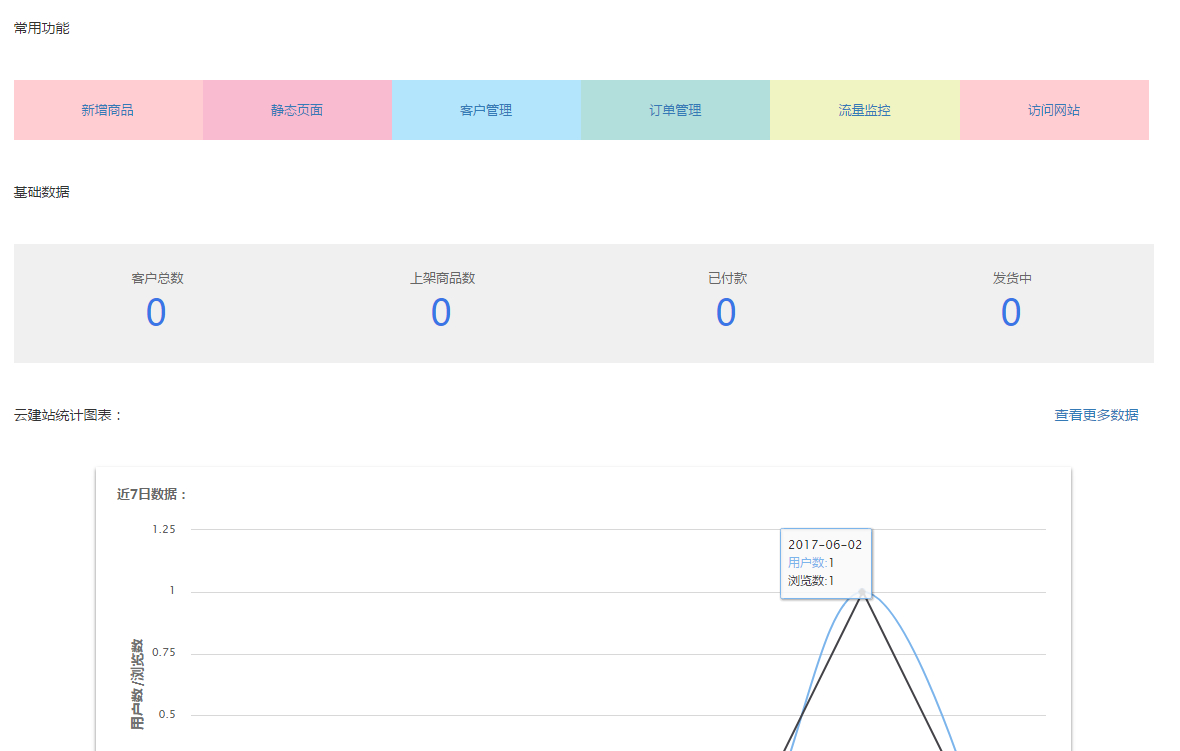Click the 客户总数 label
This screenshot has width=1180, height=751.
point(157,278)
